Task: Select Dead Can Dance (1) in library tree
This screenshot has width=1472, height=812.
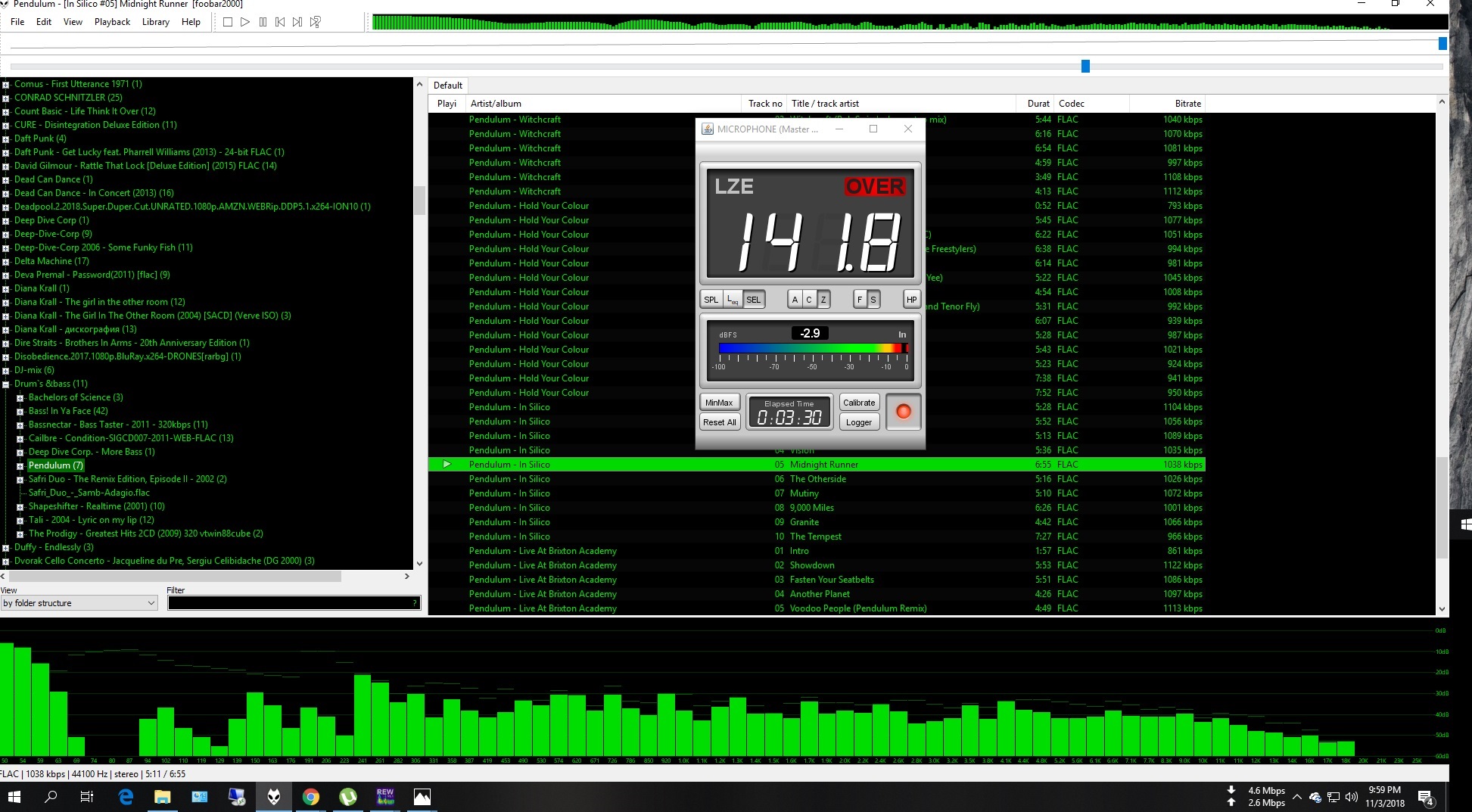Action: coord(53,179)
